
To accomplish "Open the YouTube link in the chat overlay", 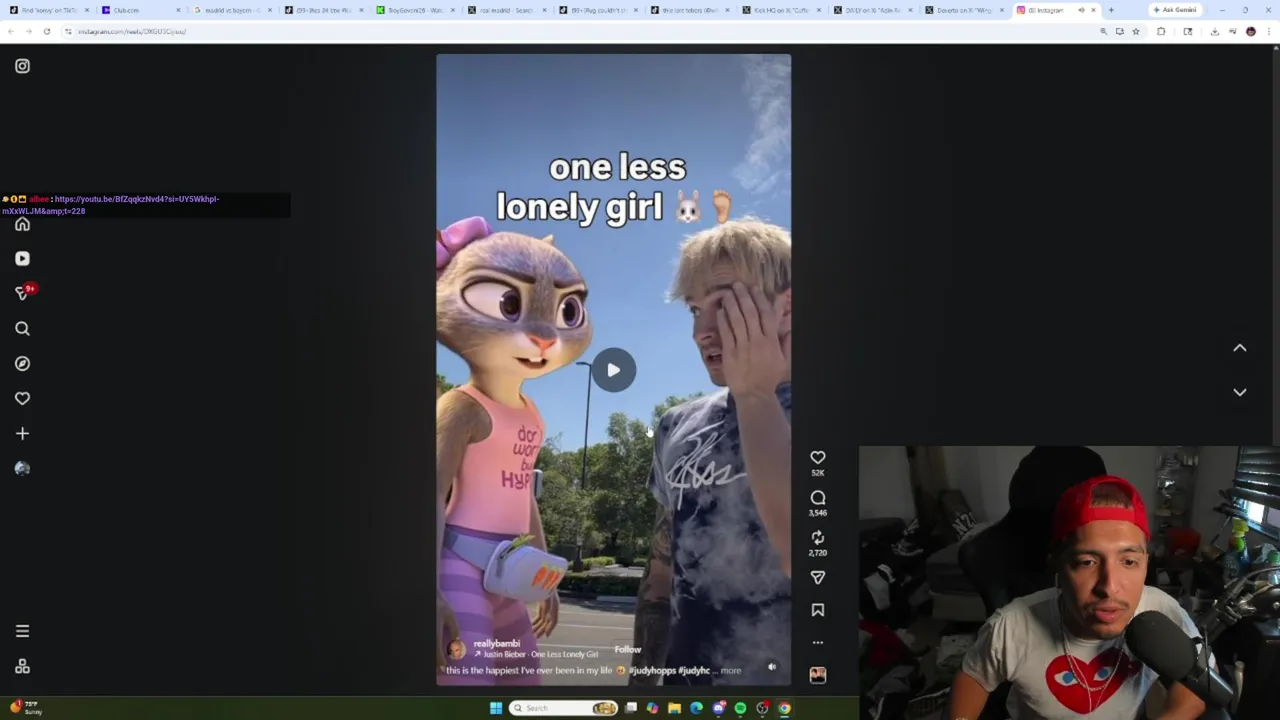I will (x=111, y=205).
